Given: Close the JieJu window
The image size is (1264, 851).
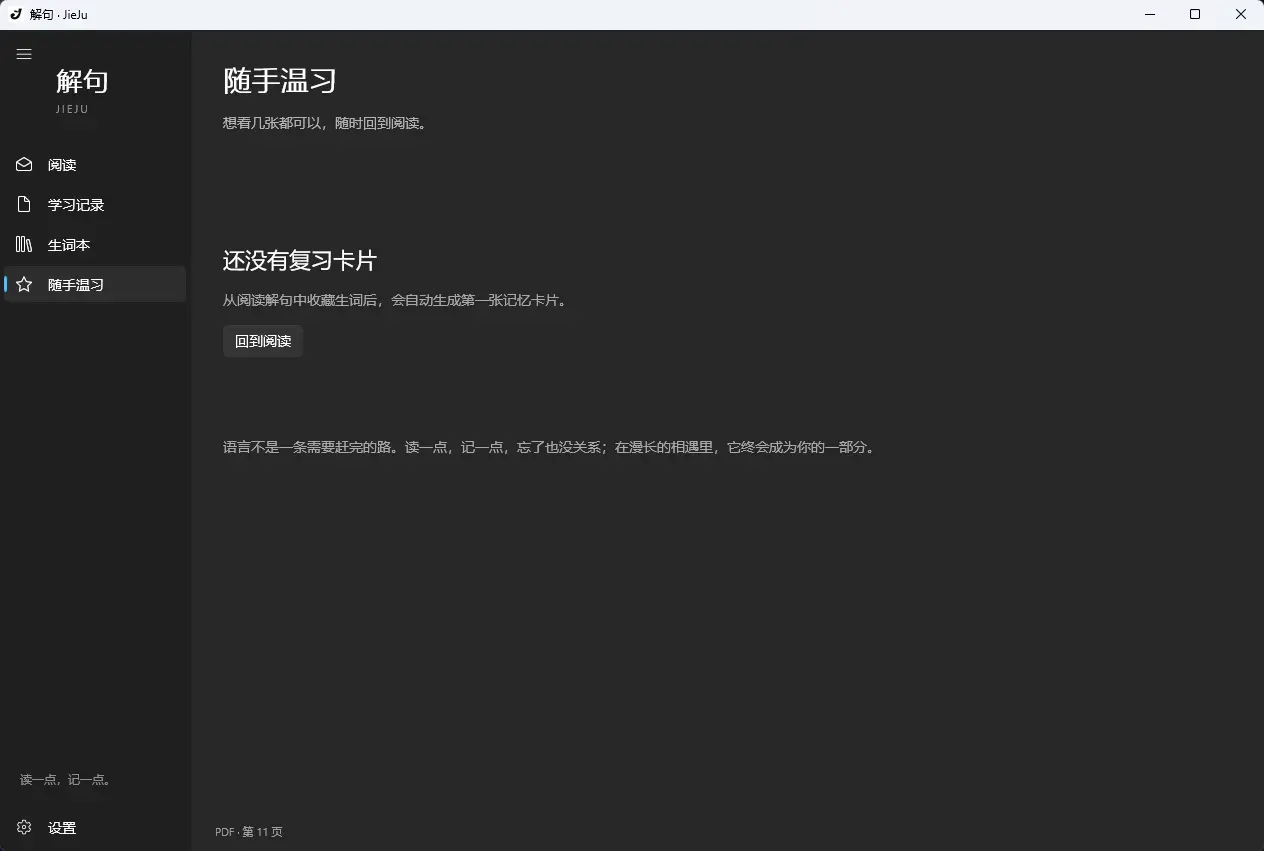Looking at the screenshot, I should point(1241,14).
